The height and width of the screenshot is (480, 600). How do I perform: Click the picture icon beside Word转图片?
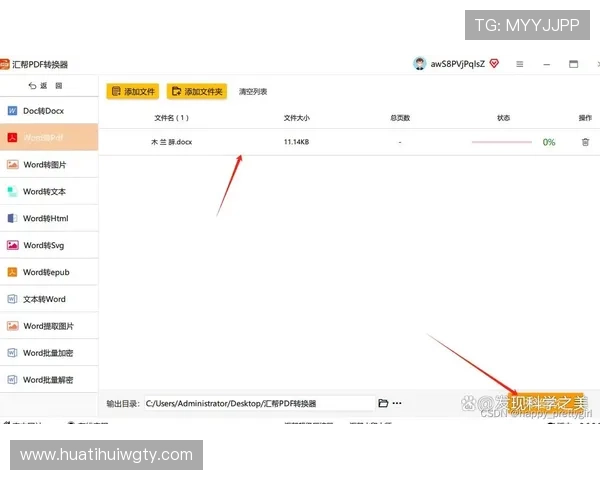pyautogui.click(x=13, y=165)
